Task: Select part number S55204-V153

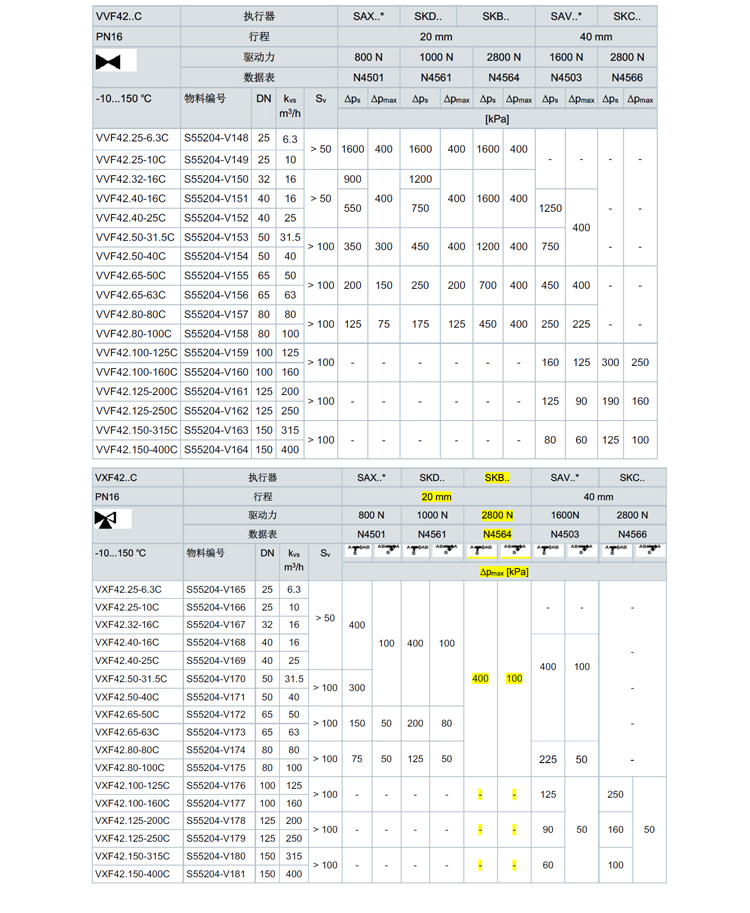Action: pos(216,237)
